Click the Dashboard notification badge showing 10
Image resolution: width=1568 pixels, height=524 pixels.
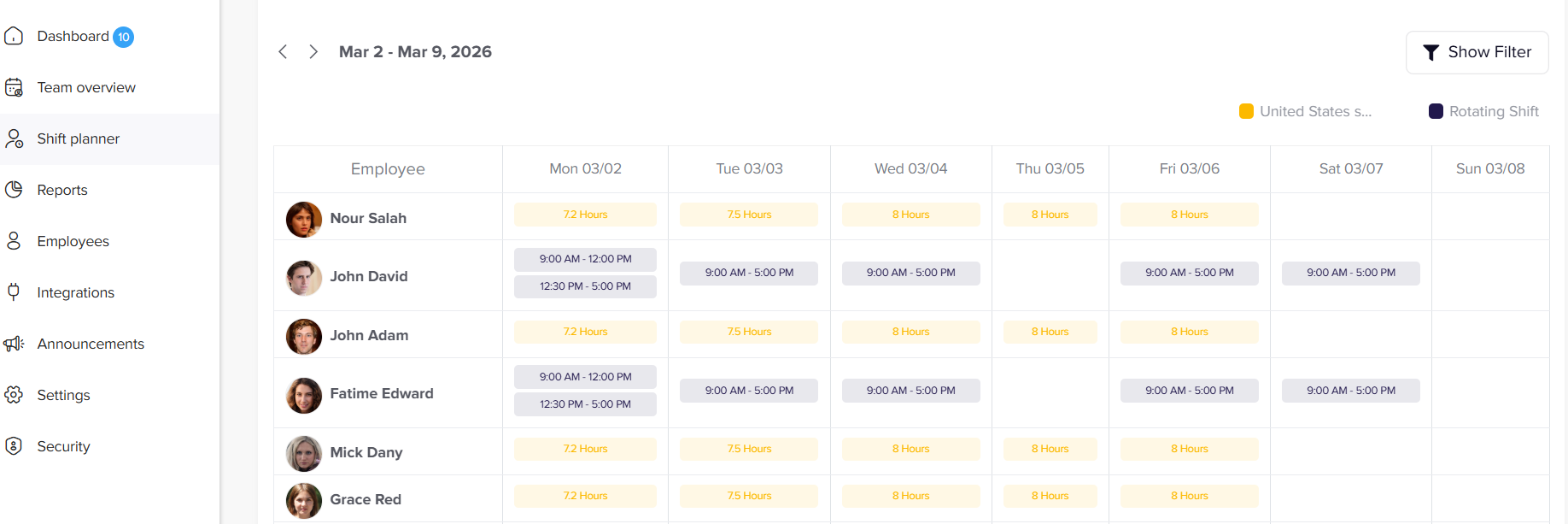[124, 37]
